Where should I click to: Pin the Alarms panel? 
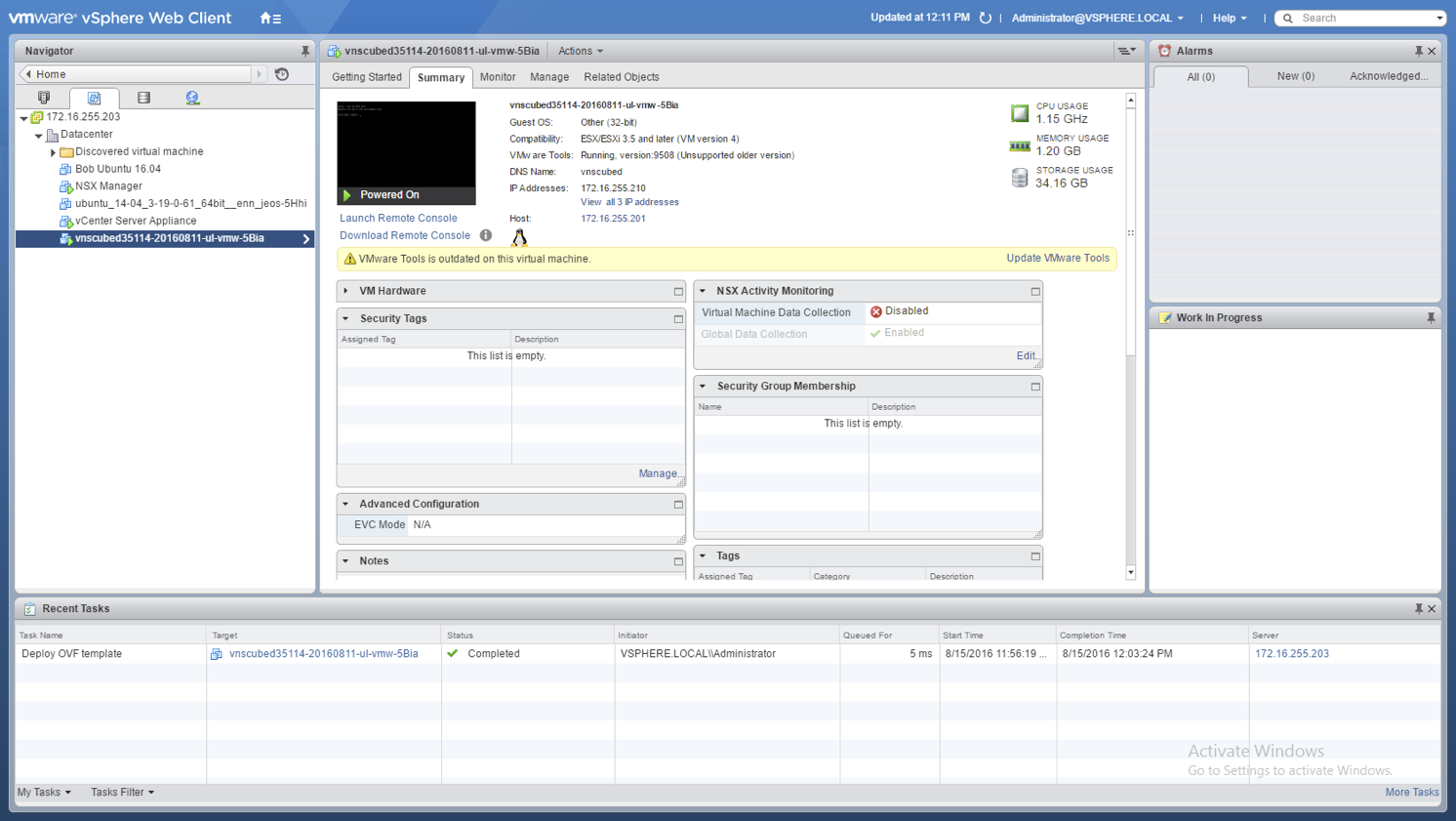click(1419, 51)
